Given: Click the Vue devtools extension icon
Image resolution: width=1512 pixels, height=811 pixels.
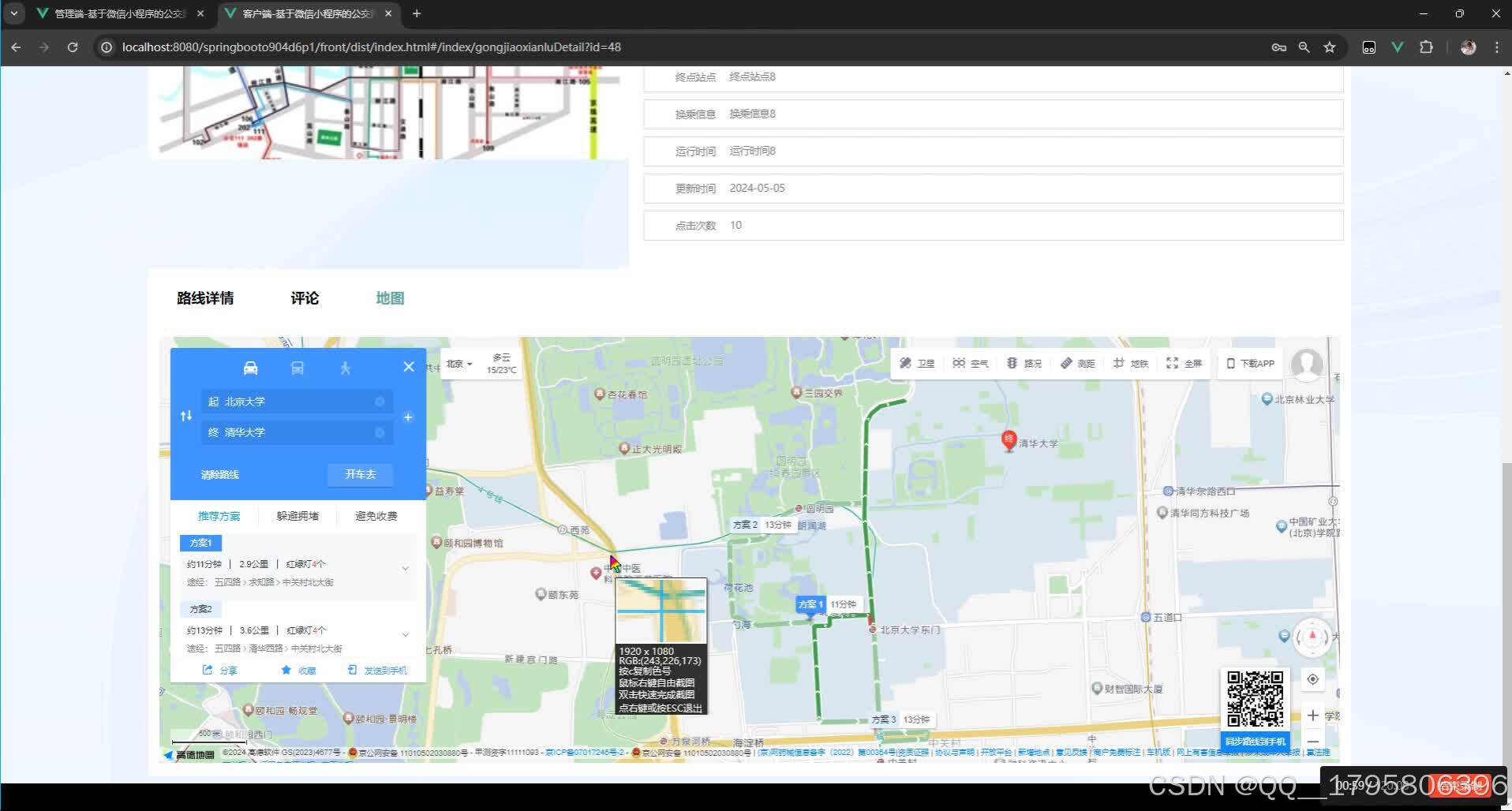Looking at the screenshot, I should pos(1398,47).
